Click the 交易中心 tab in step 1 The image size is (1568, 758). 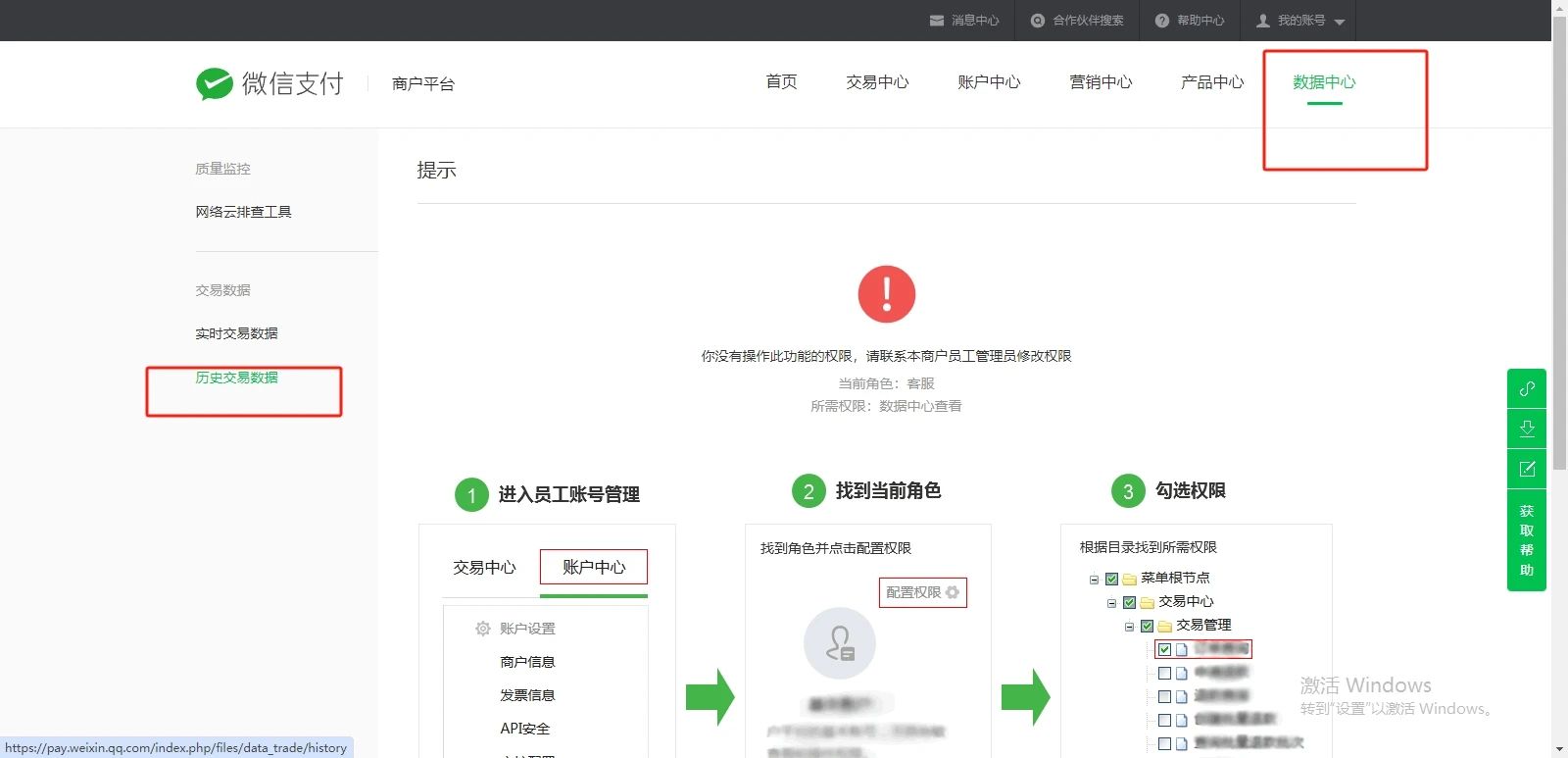coord(484,568)
